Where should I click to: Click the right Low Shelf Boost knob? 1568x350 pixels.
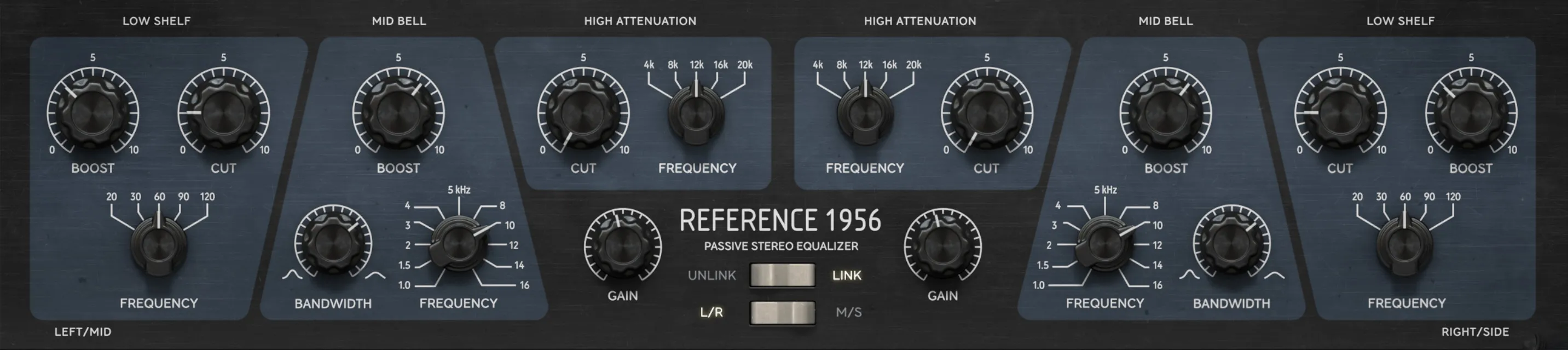point(1471,113)
